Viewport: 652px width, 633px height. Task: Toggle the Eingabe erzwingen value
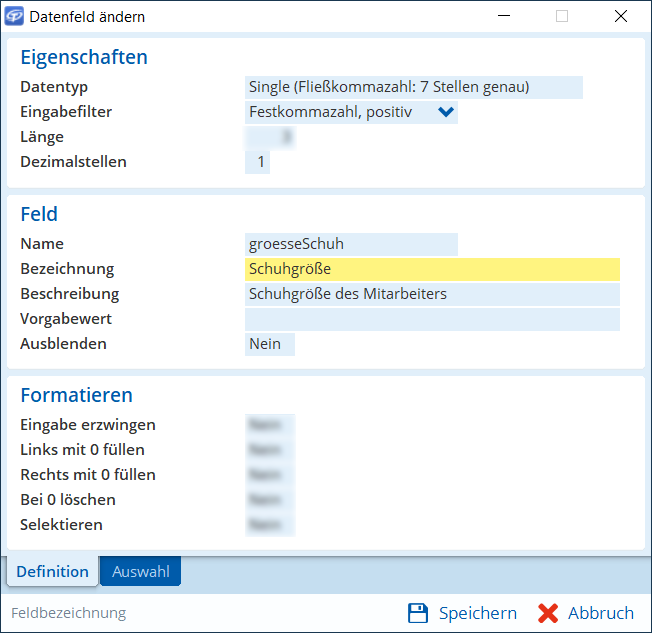269,425
